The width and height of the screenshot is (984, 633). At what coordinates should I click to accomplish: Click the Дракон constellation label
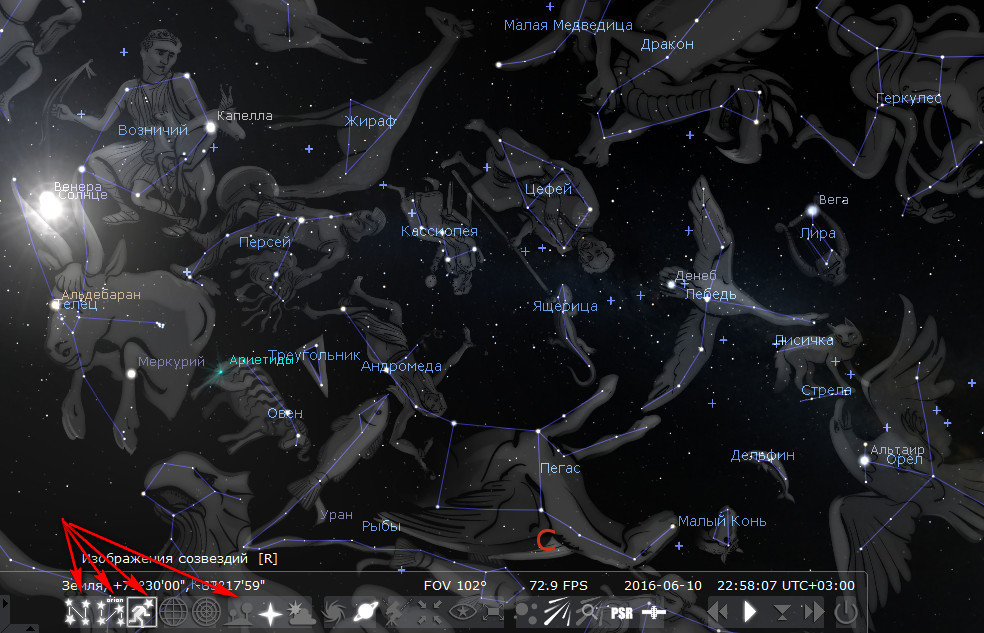(667, 44)
